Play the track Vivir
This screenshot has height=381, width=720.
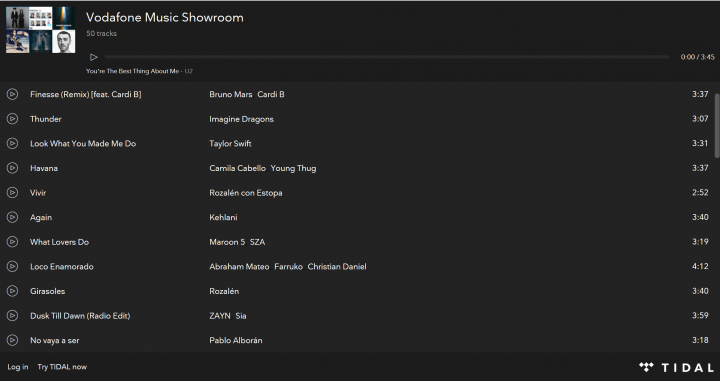point(12,193)
